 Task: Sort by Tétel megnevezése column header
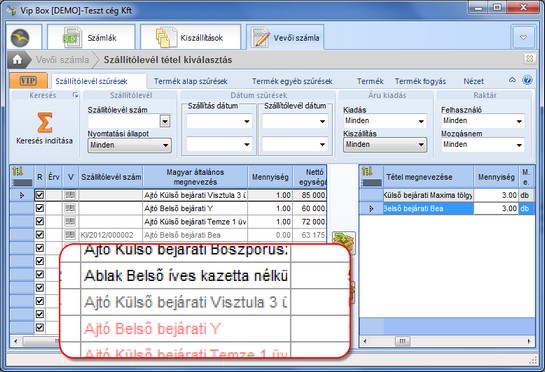tap(428, 177)
